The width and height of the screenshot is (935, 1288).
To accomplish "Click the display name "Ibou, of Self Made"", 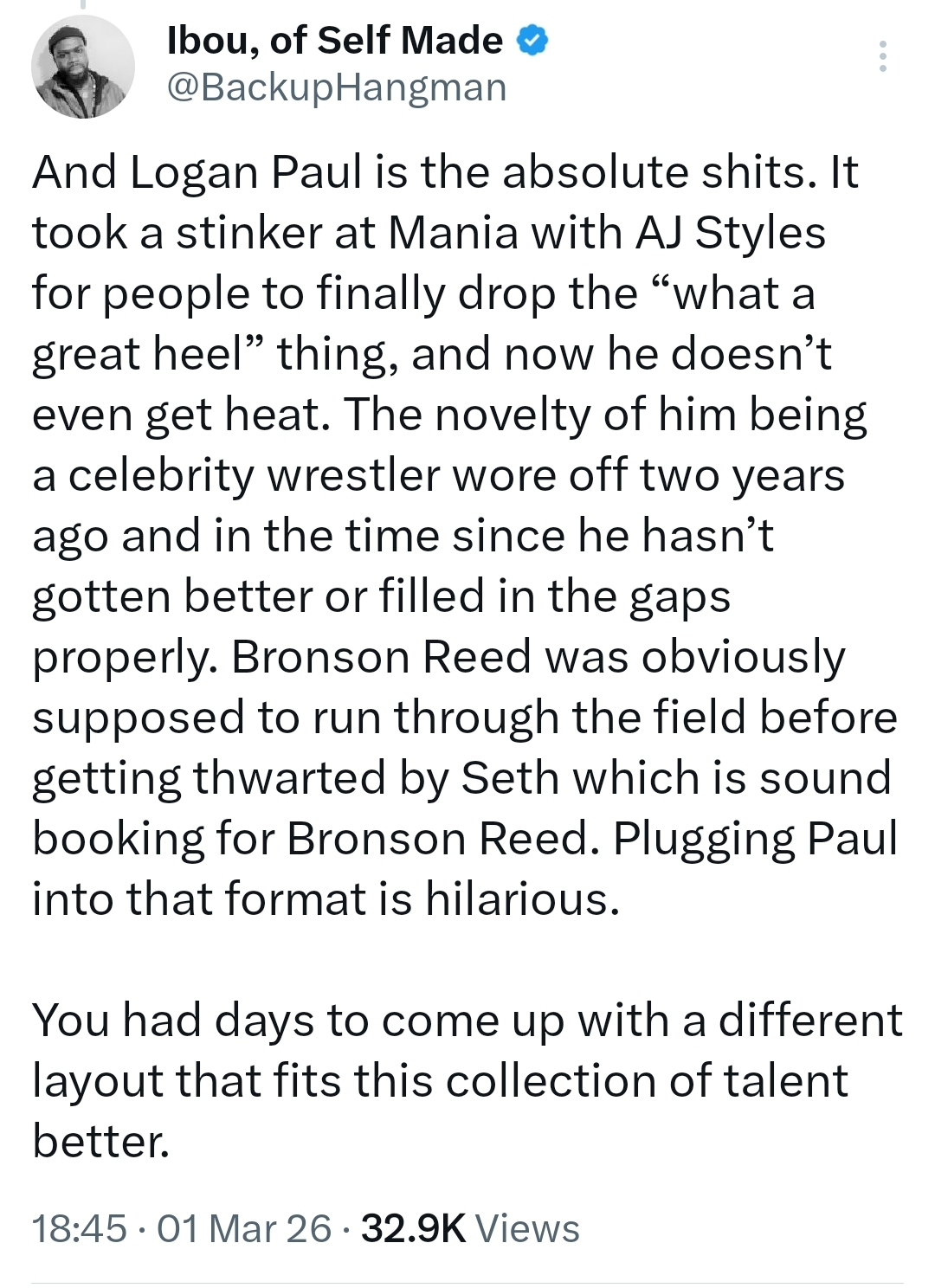I will pos(334,41).
